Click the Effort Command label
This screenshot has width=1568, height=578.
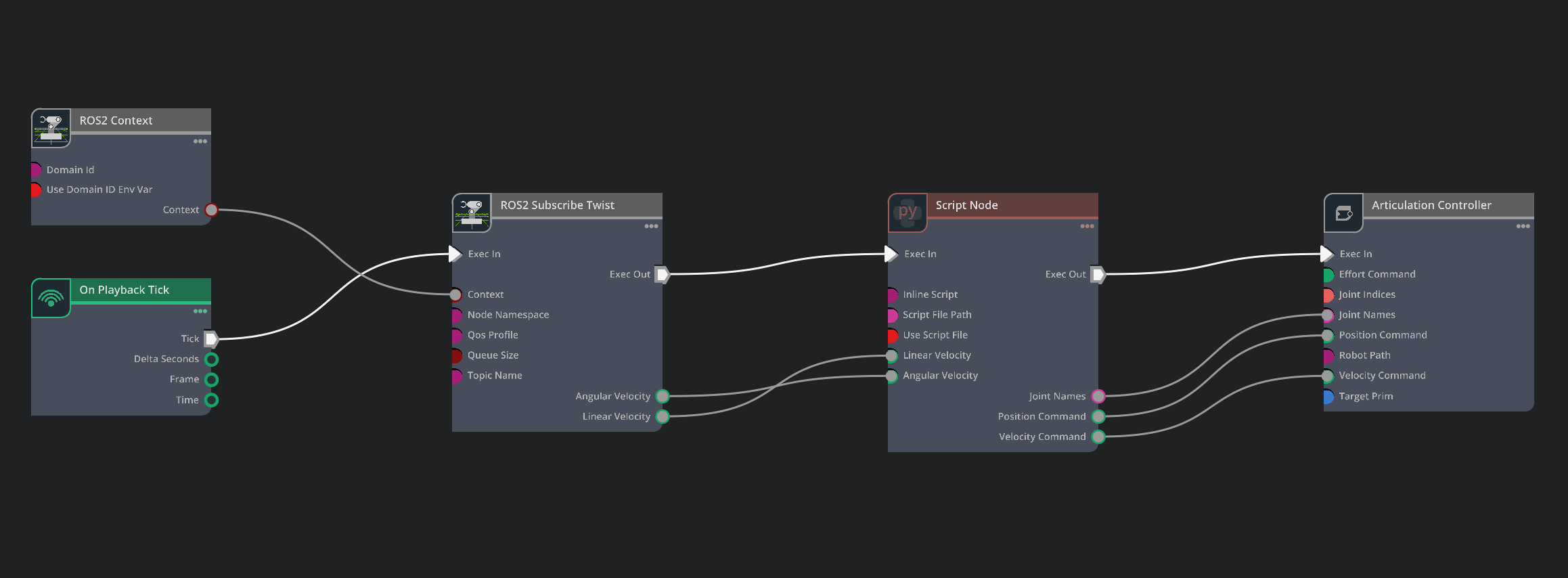[1376, 274]
